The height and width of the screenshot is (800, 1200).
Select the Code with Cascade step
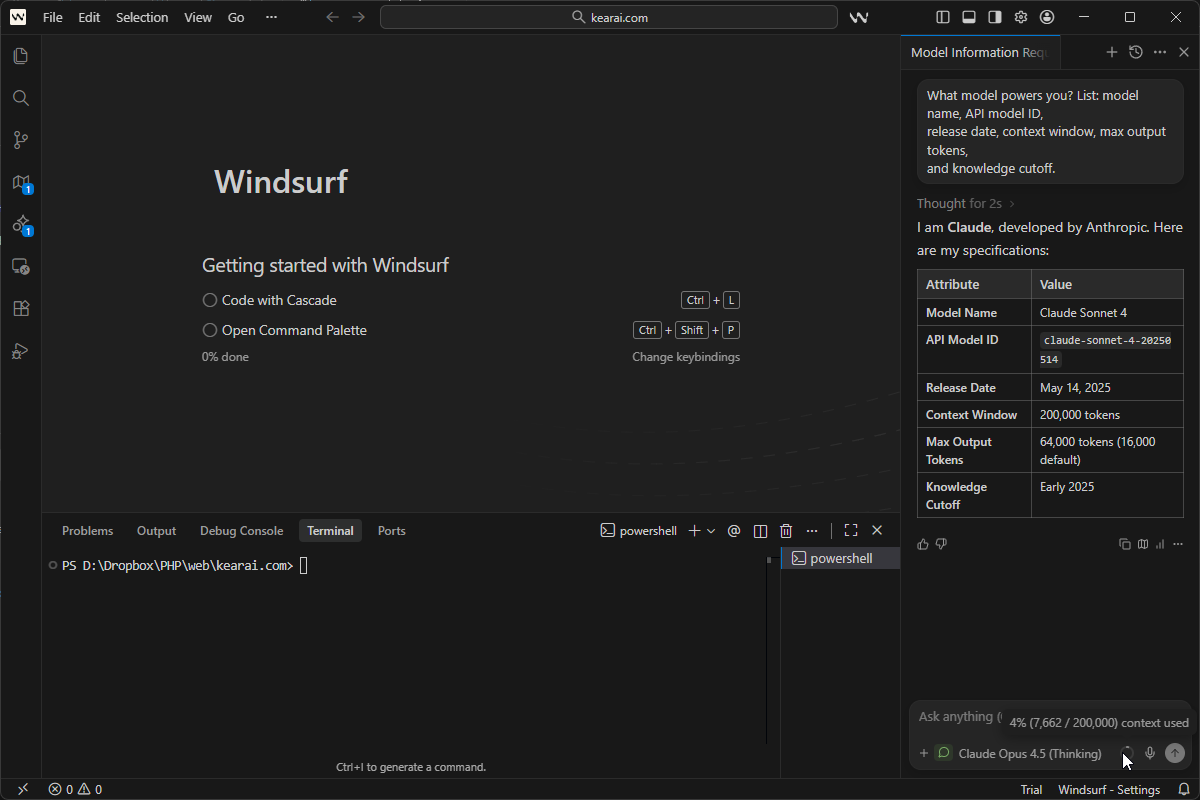click(x=269, y=300)
